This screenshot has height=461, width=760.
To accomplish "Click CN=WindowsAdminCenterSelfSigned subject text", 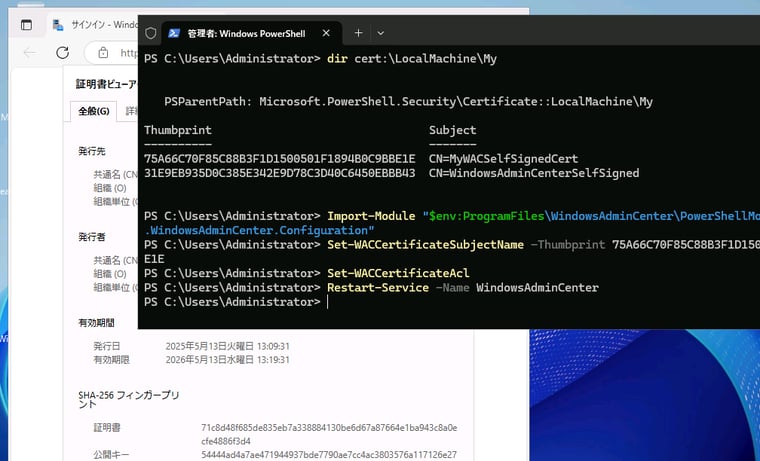I will click(x=534, y=173).
